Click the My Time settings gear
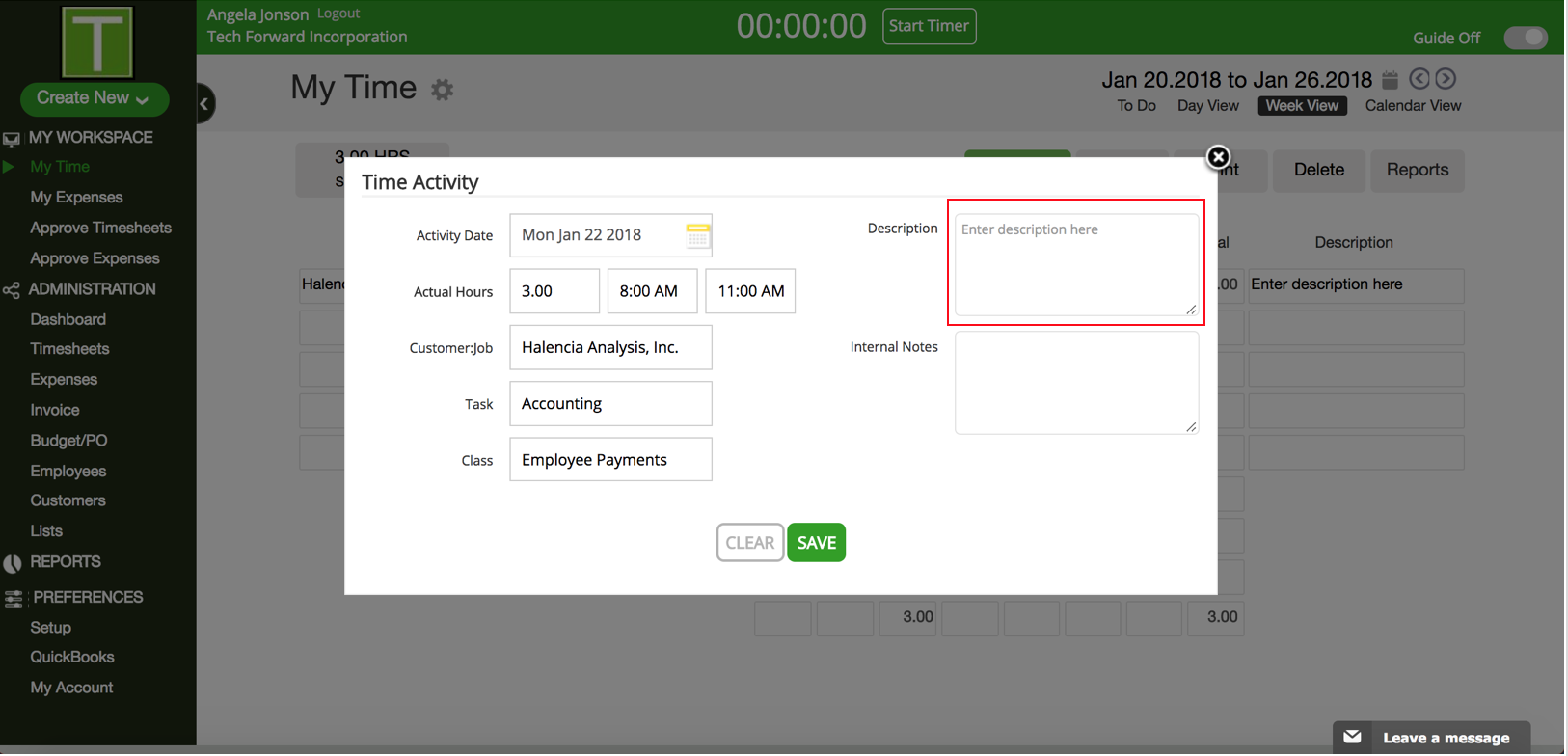The height and width of the screenshot is (756, 1568). 442,90
